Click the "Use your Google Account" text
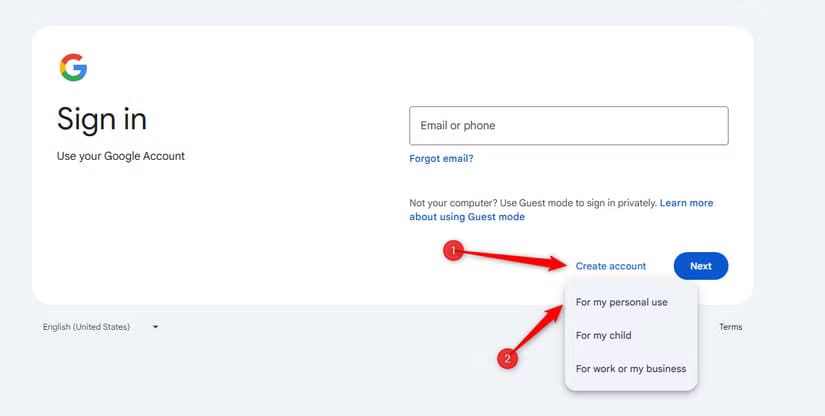825x416 pixels. click(x=121, y=156)
